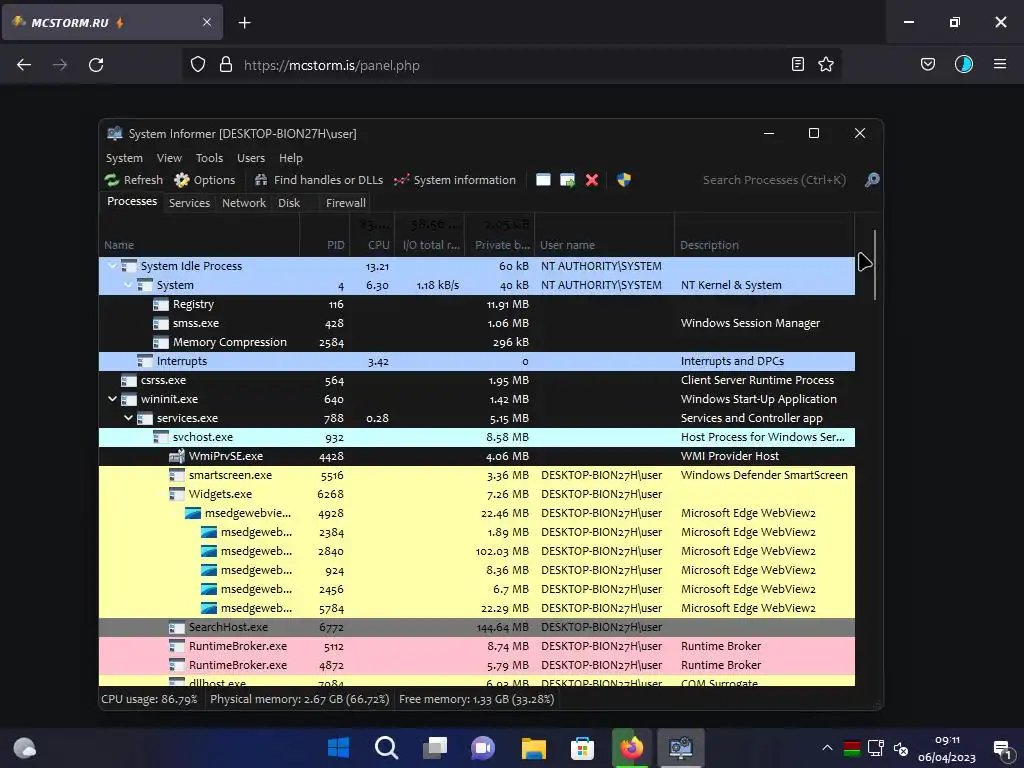Click the Save to Pocket icon

927,64
